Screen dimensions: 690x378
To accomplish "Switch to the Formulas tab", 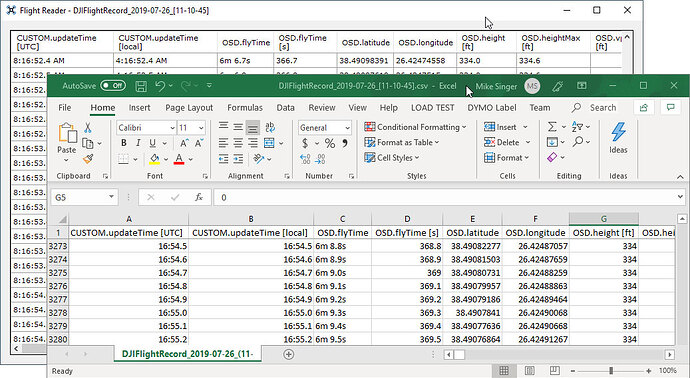I will (245, 107).
